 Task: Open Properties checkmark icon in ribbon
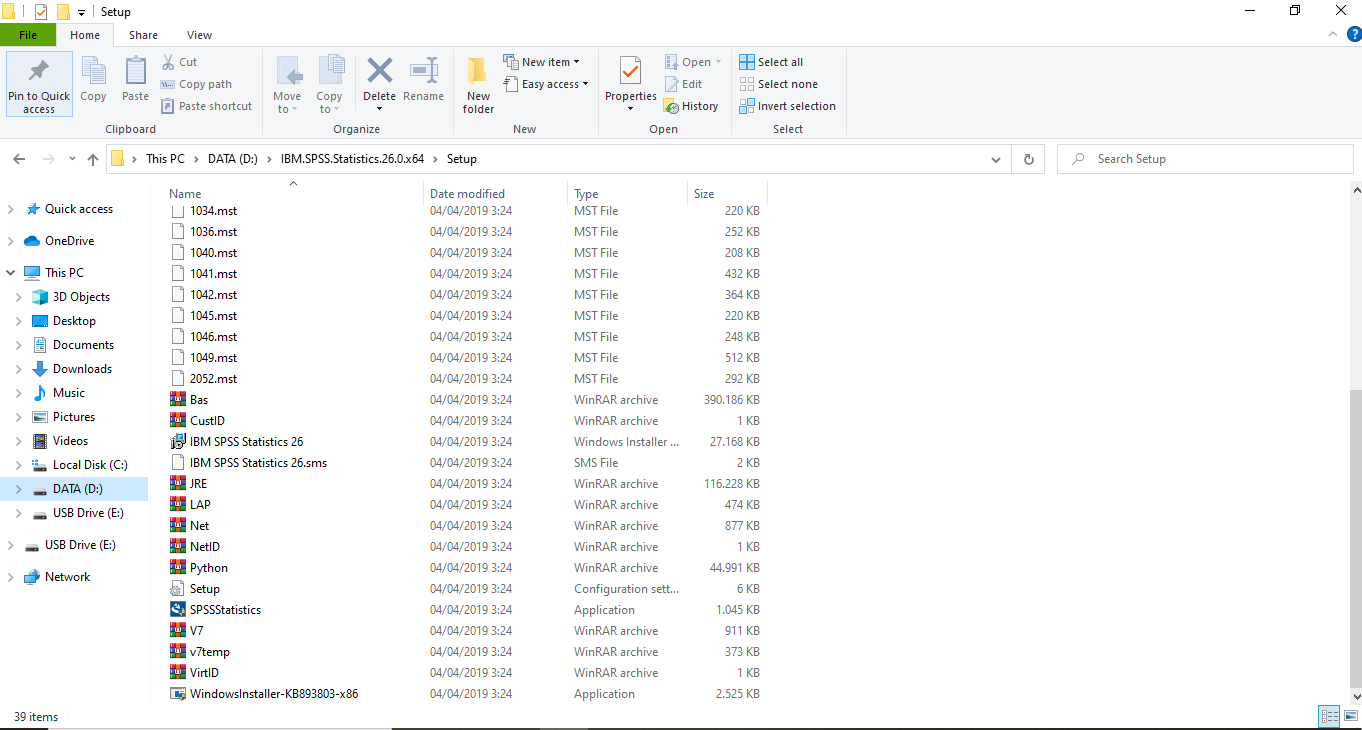coord(630,71)
